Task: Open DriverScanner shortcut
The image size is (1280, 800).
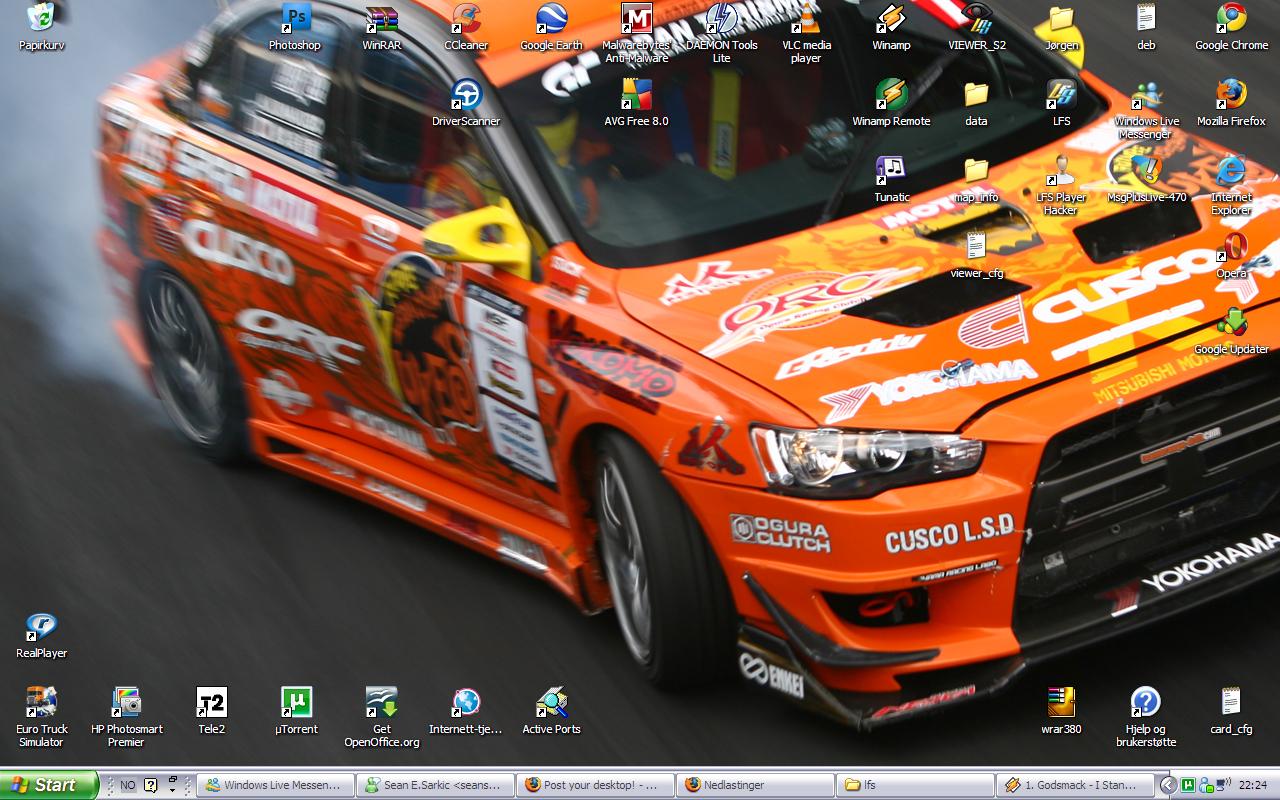Action: (466, 103)
